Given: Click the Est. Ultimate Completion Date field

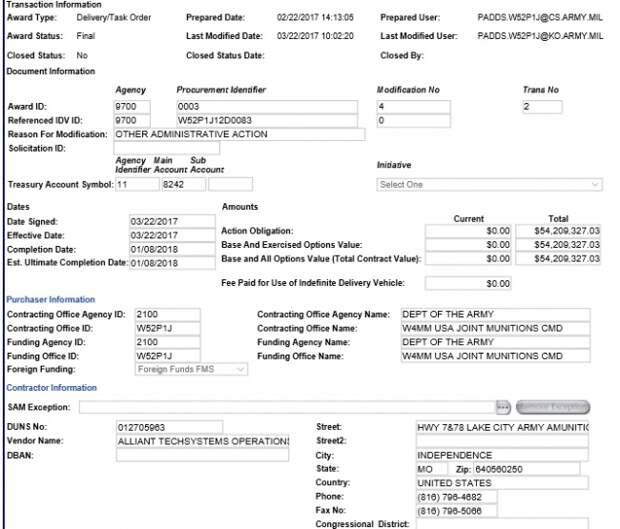Looking at the screenshot, I should (172, 263).
